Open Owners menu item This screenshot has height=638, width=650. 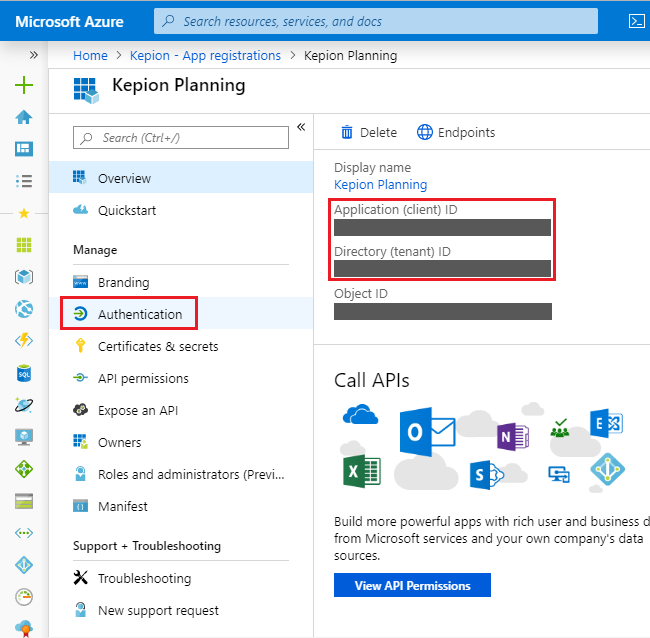point(181,442)
